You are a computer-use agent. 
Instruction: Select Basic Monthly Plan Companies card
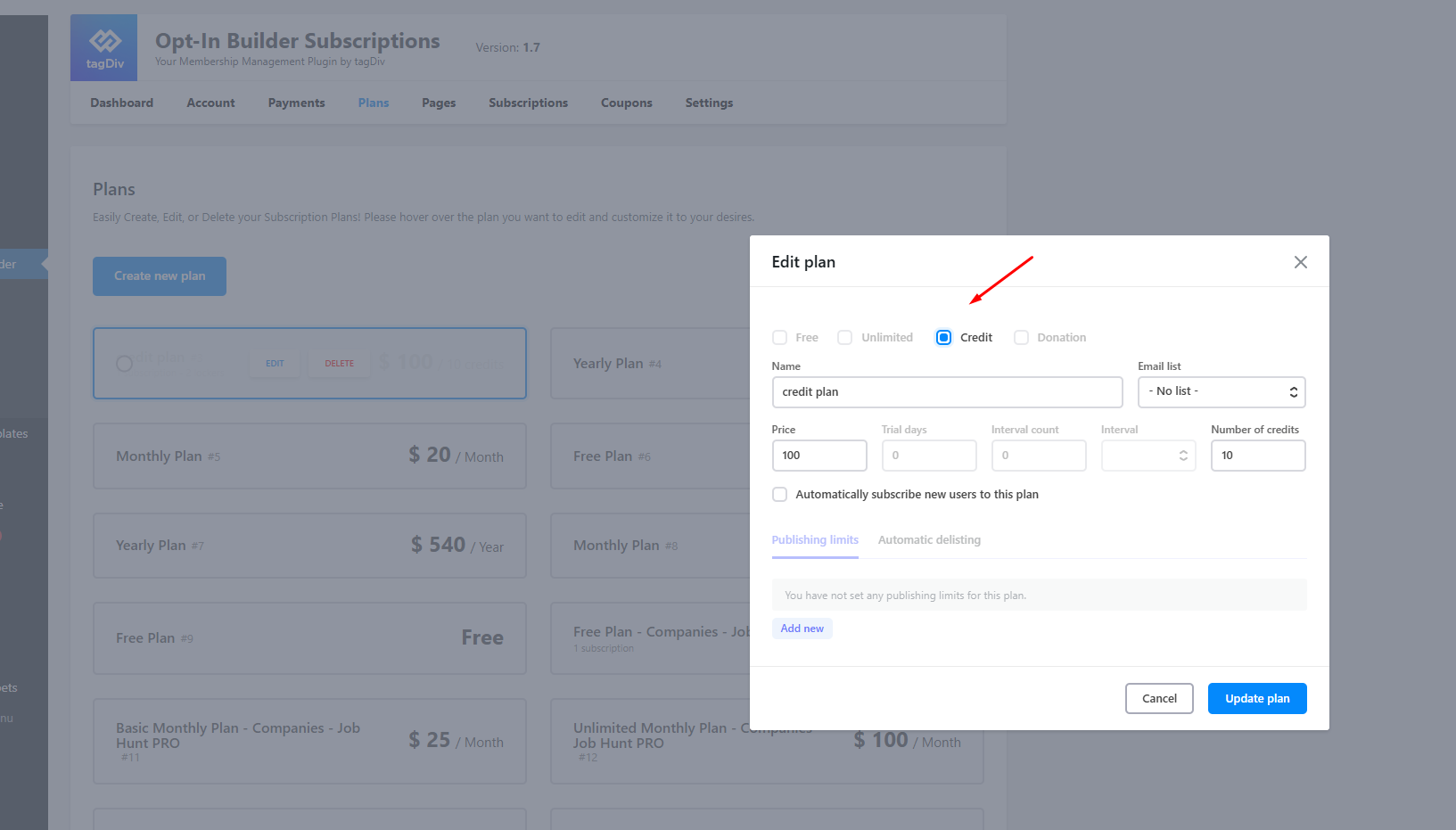pos(309,742)
